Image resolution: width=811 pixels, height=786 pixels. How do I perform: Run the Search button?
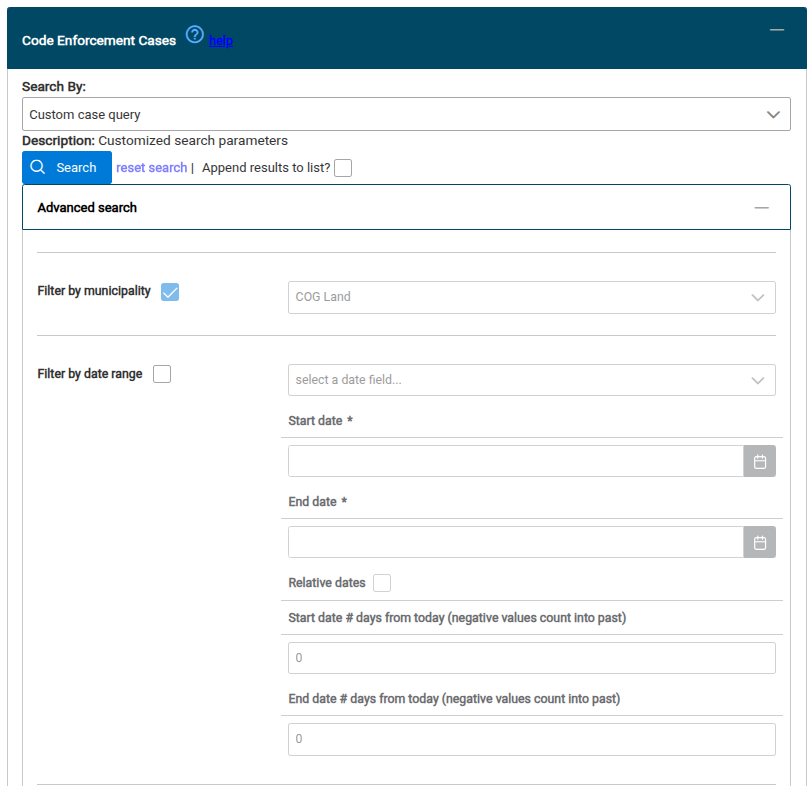[x=67, y=168]
